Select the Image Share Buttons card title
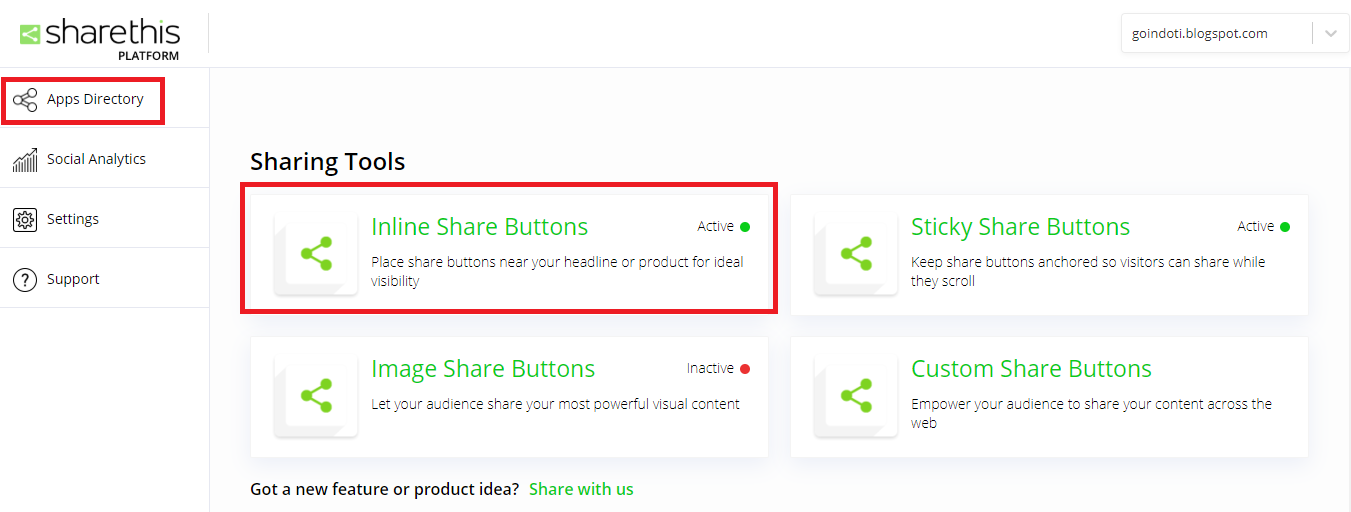Image resolution: width=1351 pixels, height=512 pixels. point(483,369)
